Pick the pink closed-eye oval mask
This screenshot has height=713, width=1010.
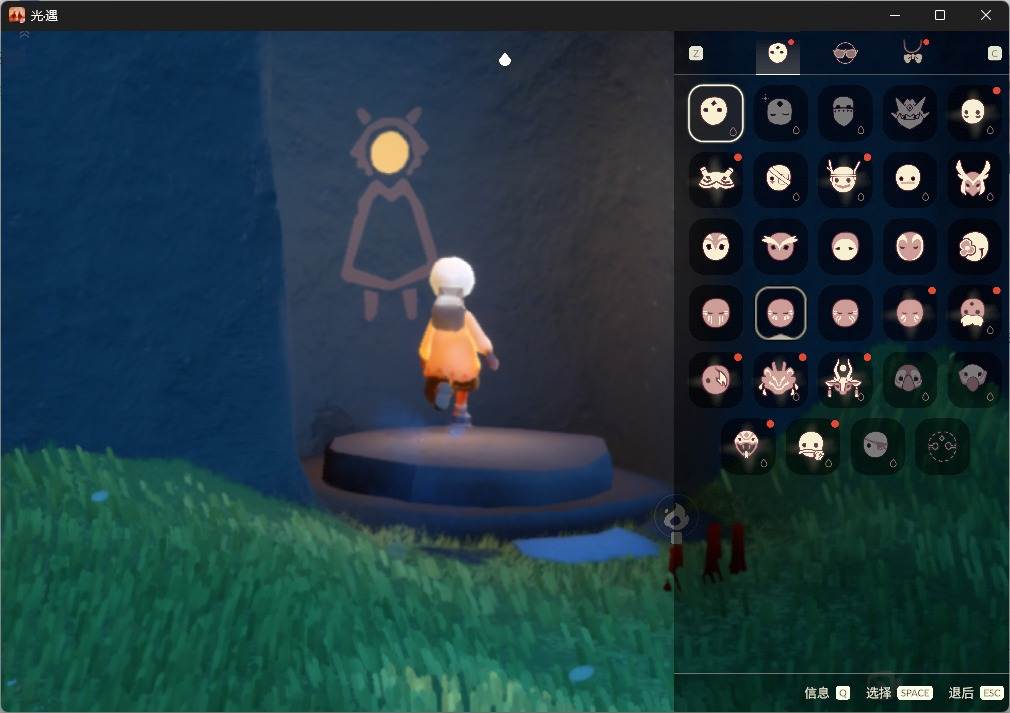[x=910, y=246]
